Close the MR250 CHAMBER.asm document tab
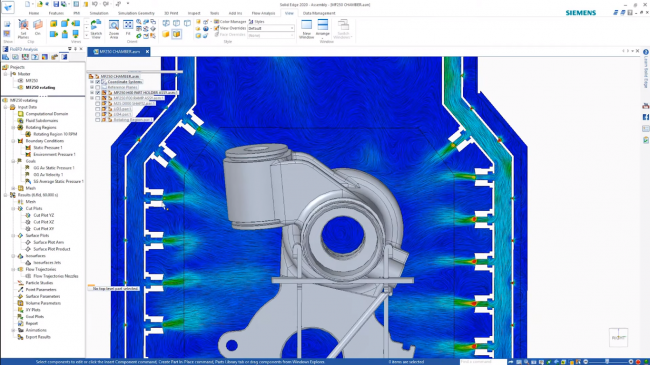The height and width of the screenshot is (365, 650). pyautogui.click(x=147, y=52)
